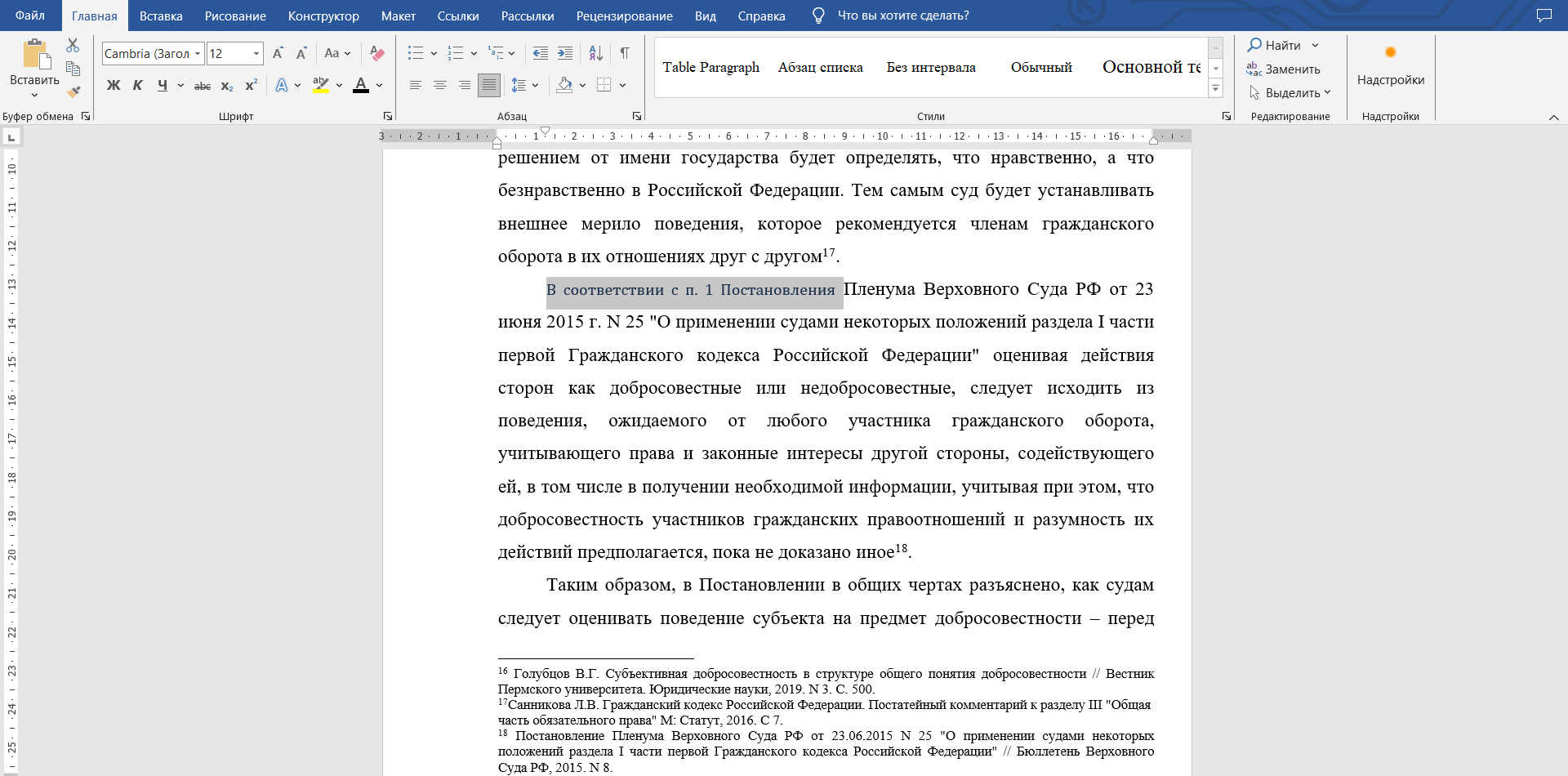Open Styles pane launcher

(1226, 116)
